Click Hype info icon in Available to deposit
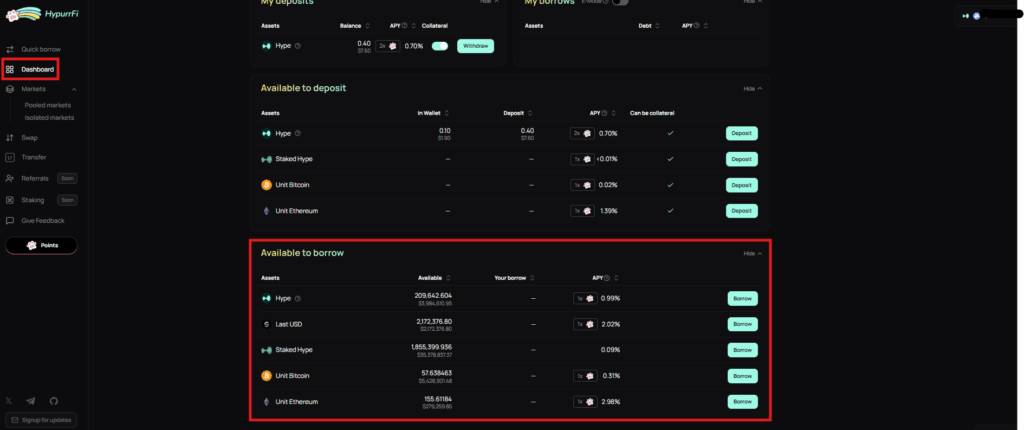Viewport: 1024px width, 430px height. tap(298, 133)
